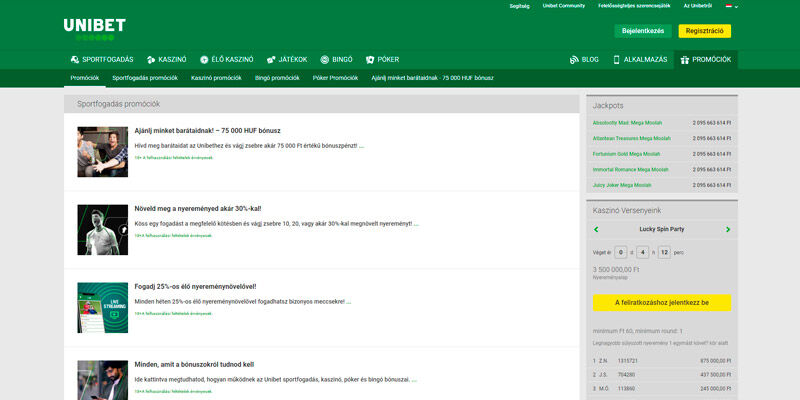
Task: Click '3 500 000,00 Ft' prize pool amount
Action: [616, 269]
